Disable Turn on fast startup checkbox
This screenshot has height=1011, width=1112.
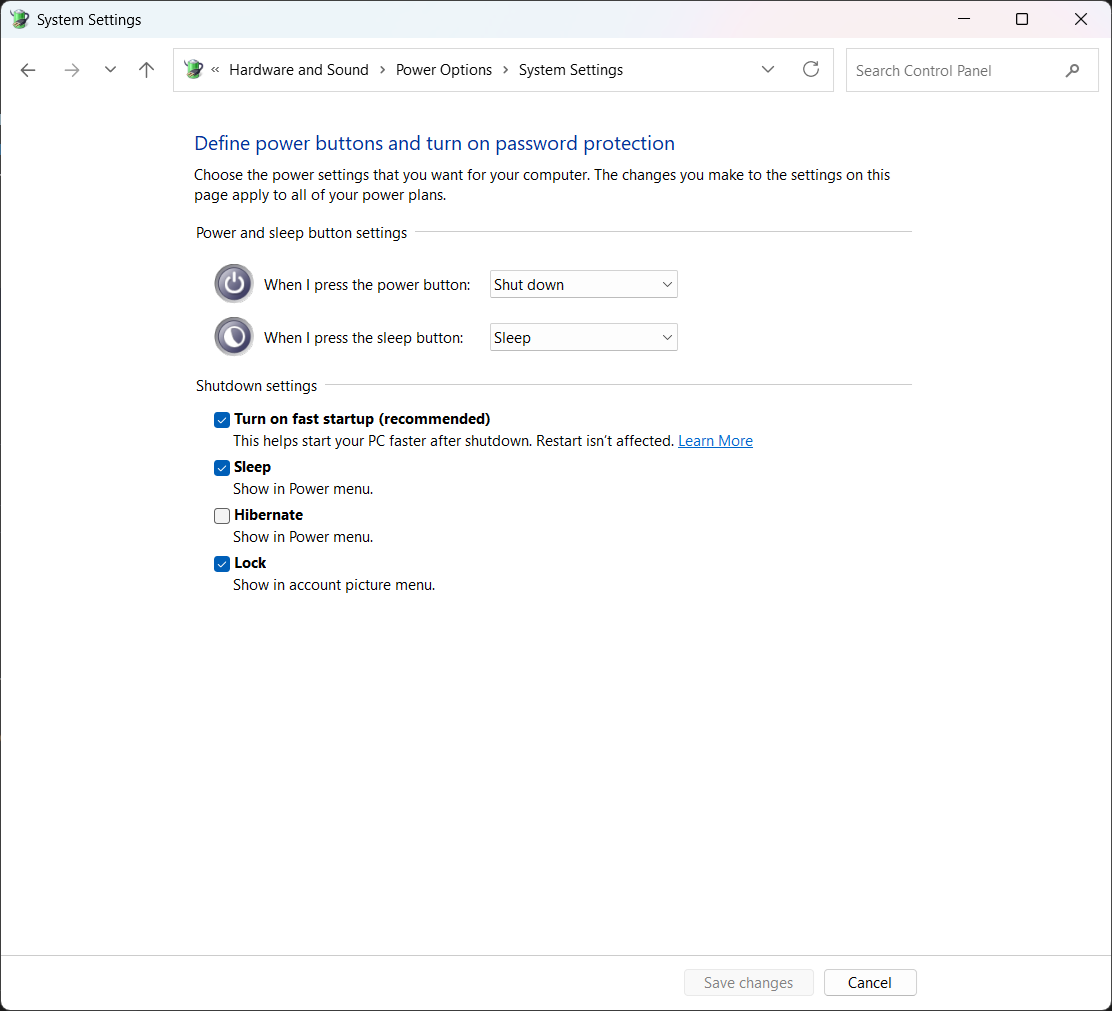point(222,420)
